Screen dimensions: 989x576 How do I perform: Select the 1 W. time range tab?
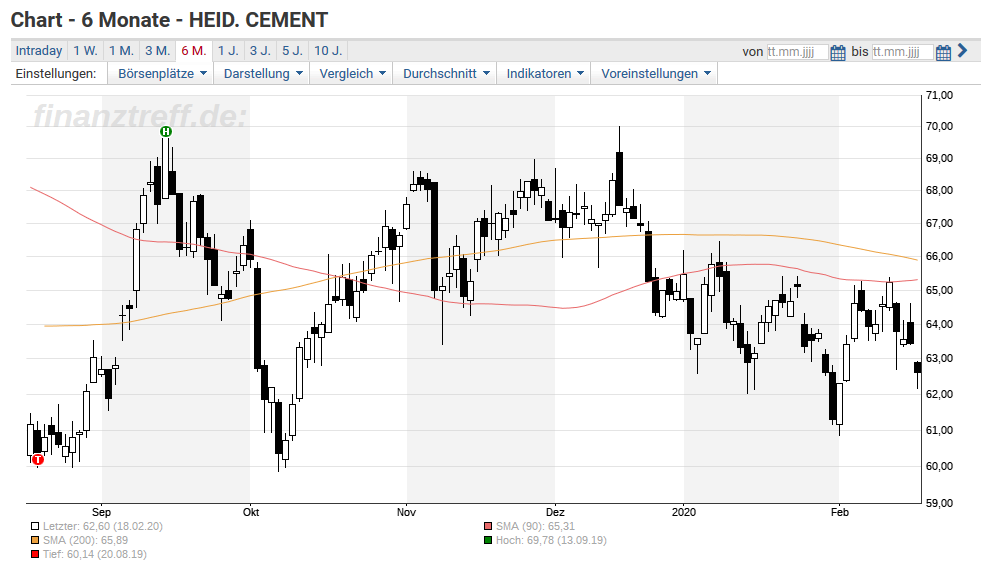click(85, 50)
